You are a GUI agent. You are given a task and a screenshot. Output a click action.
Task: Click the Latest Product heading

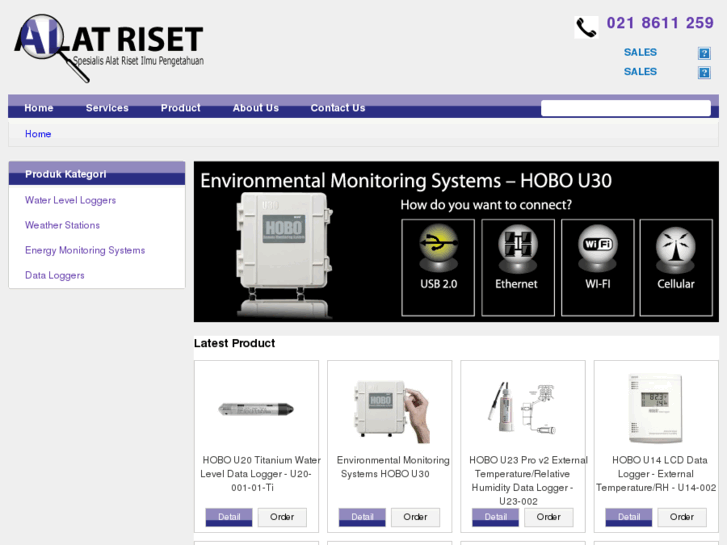click(235, 344)
